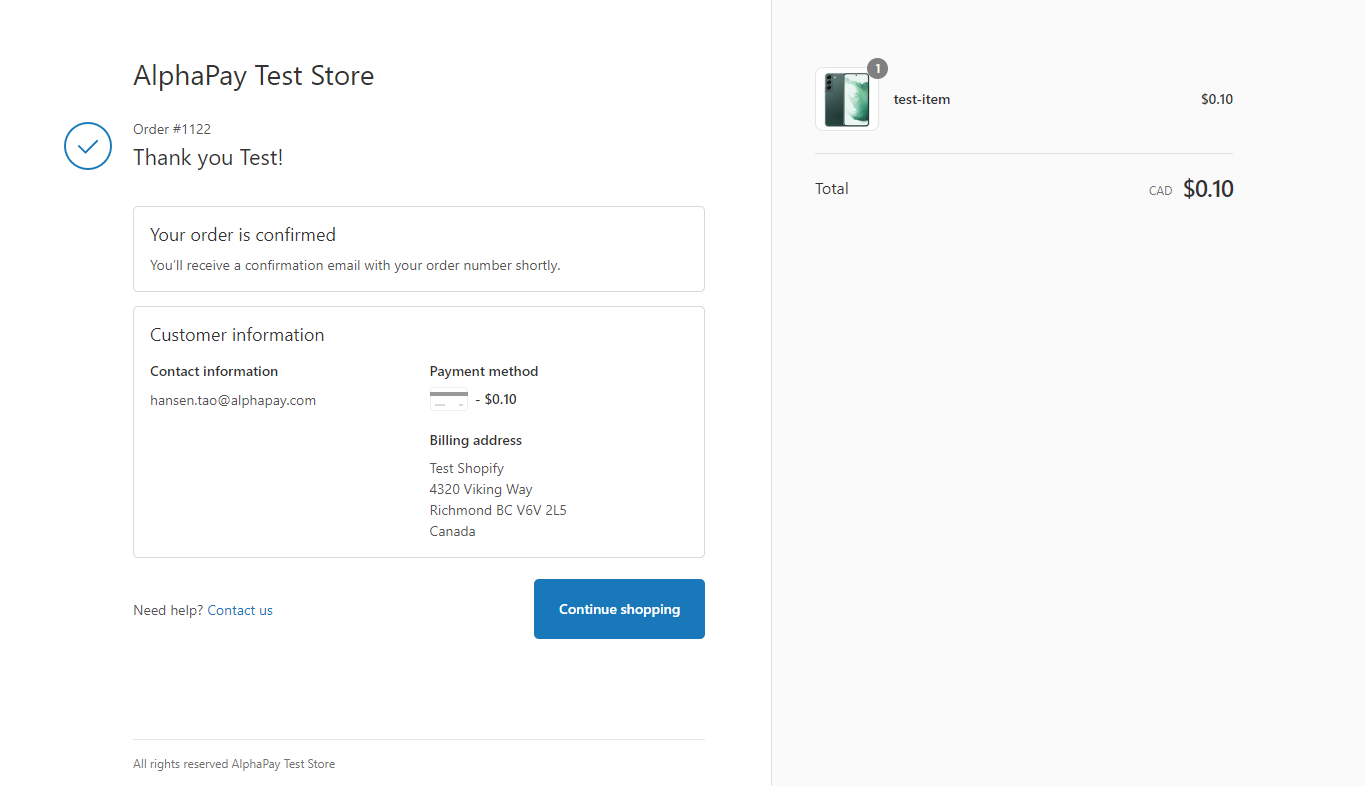Click the Thank you Test! heading

[208, 158]
